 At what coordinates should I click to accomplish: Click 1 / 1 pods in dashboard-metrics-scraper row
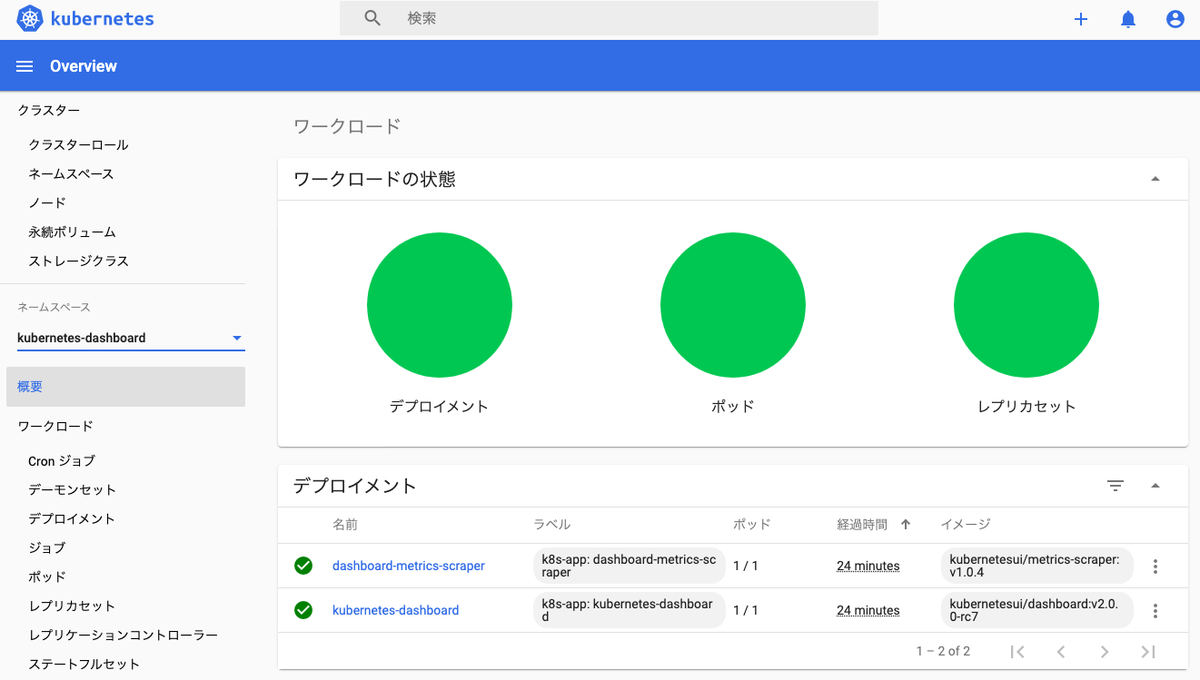click(746, 566)
